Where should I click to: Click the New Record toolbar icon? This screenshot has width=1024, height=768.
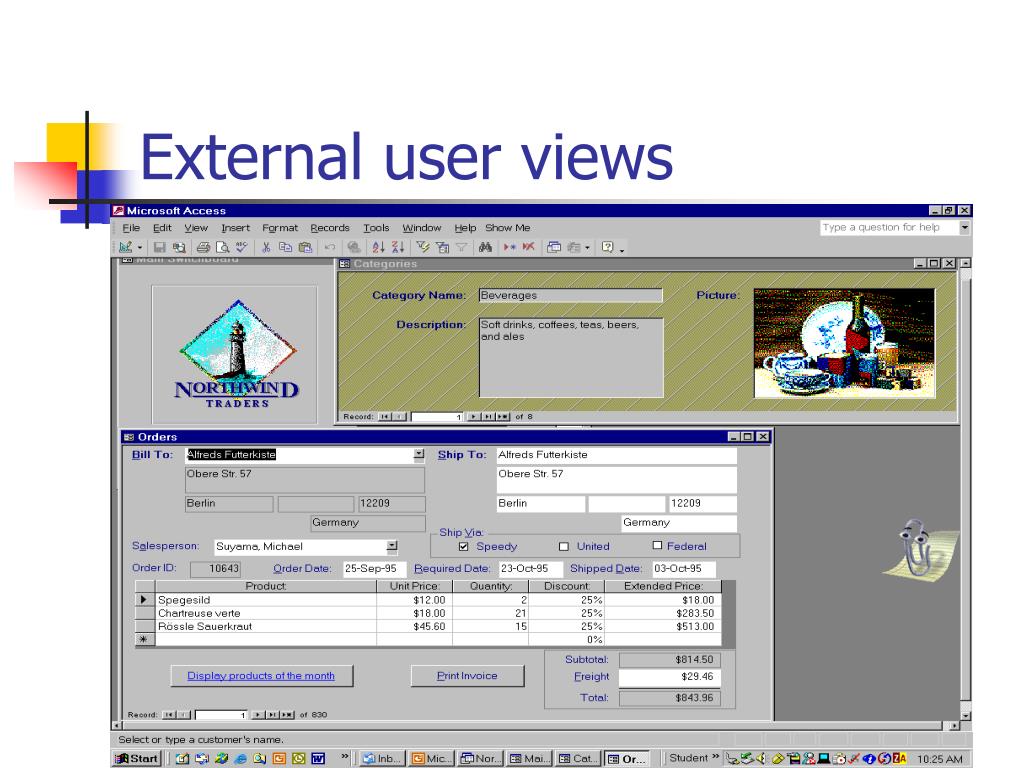point(509,248)
